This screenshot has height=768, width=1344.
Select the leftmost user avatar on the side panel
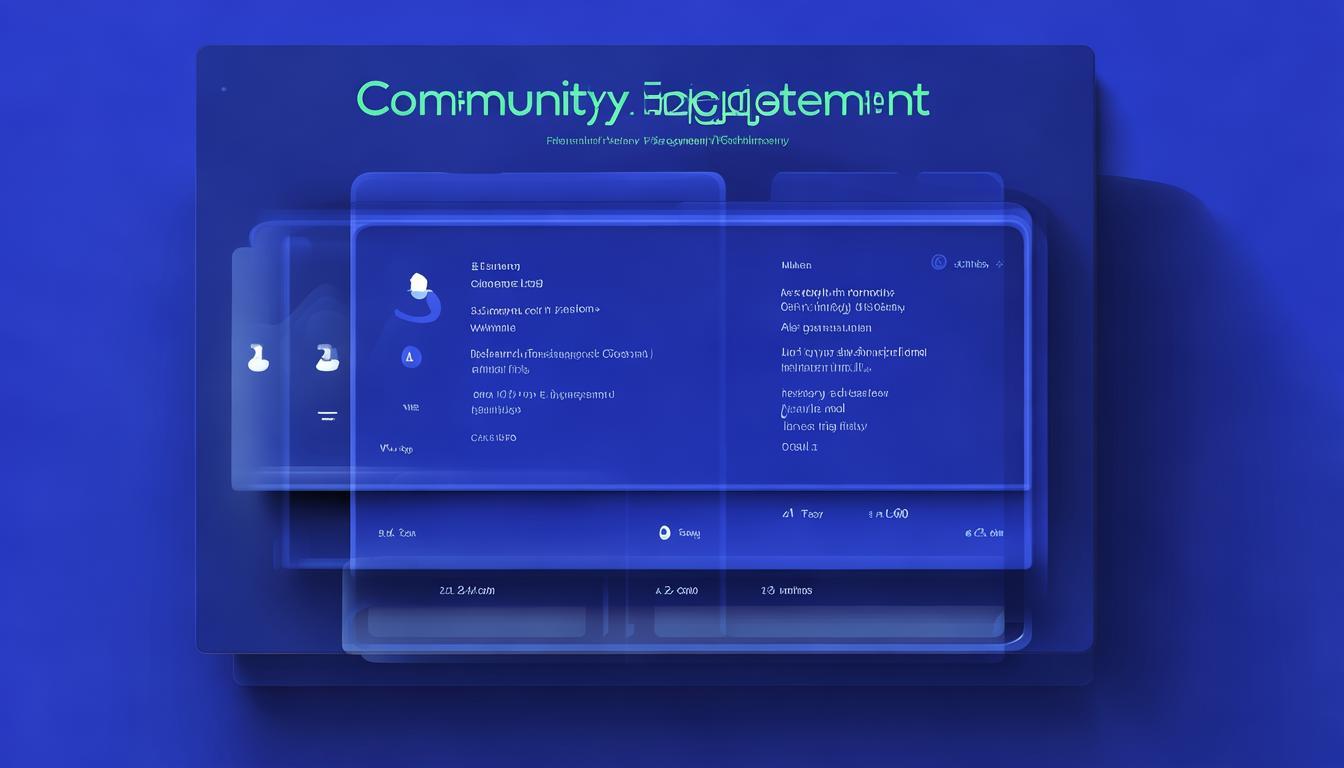click(258, 357)
